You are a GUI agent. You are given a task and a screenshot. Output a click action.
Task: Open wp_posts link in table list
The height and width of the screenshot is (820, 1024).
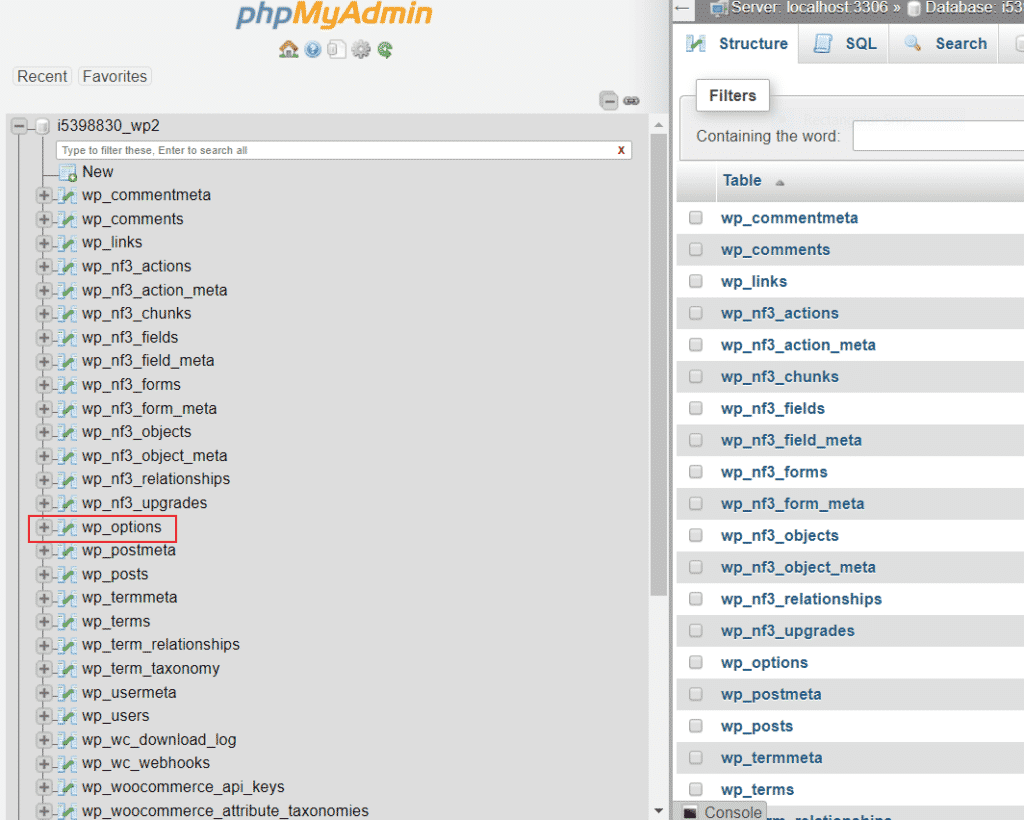pos(757,726)
